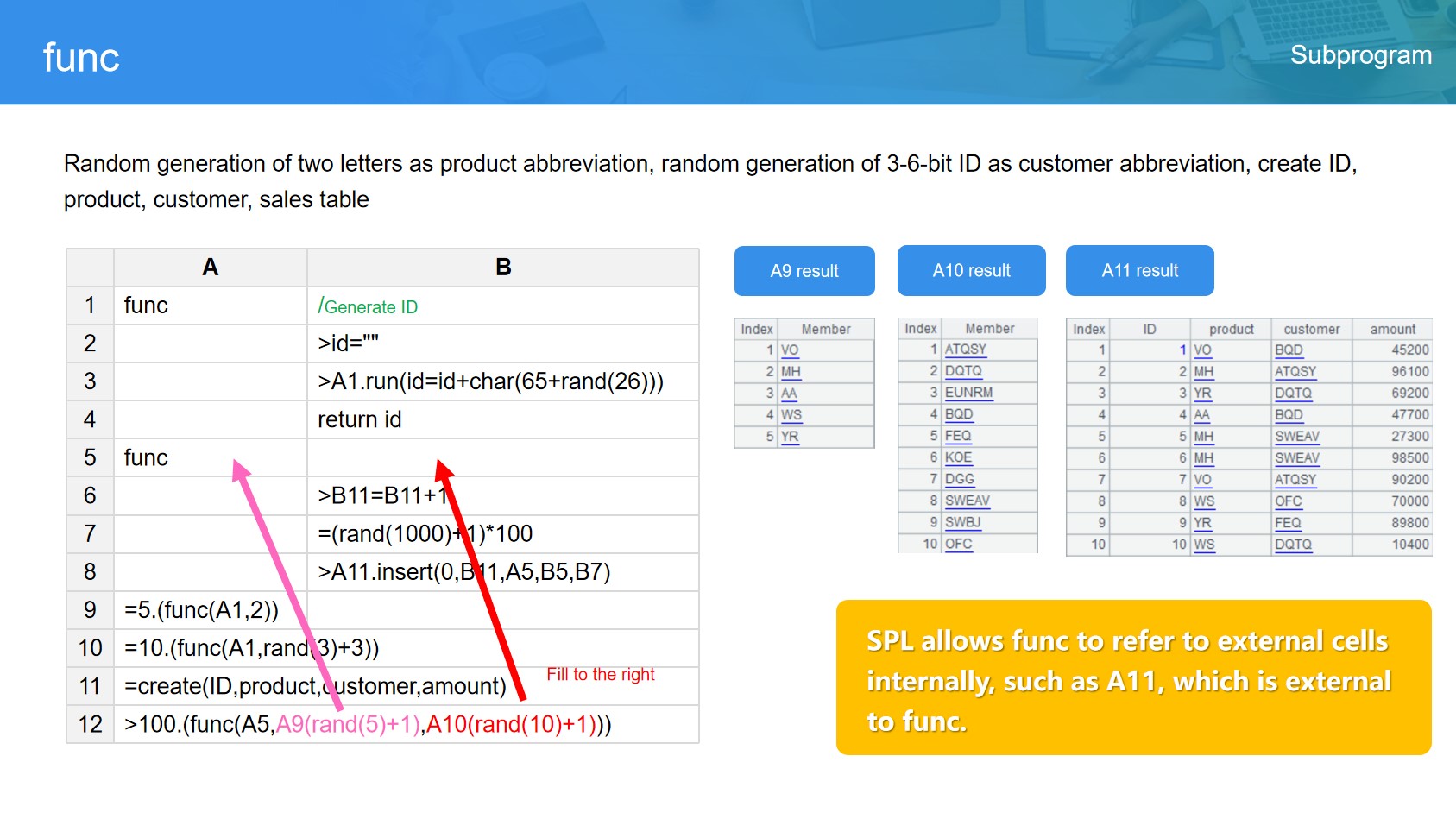Click the yellow SPL note box text
This screenshot has width=1456, height=819.
(x=1129, y=681)
